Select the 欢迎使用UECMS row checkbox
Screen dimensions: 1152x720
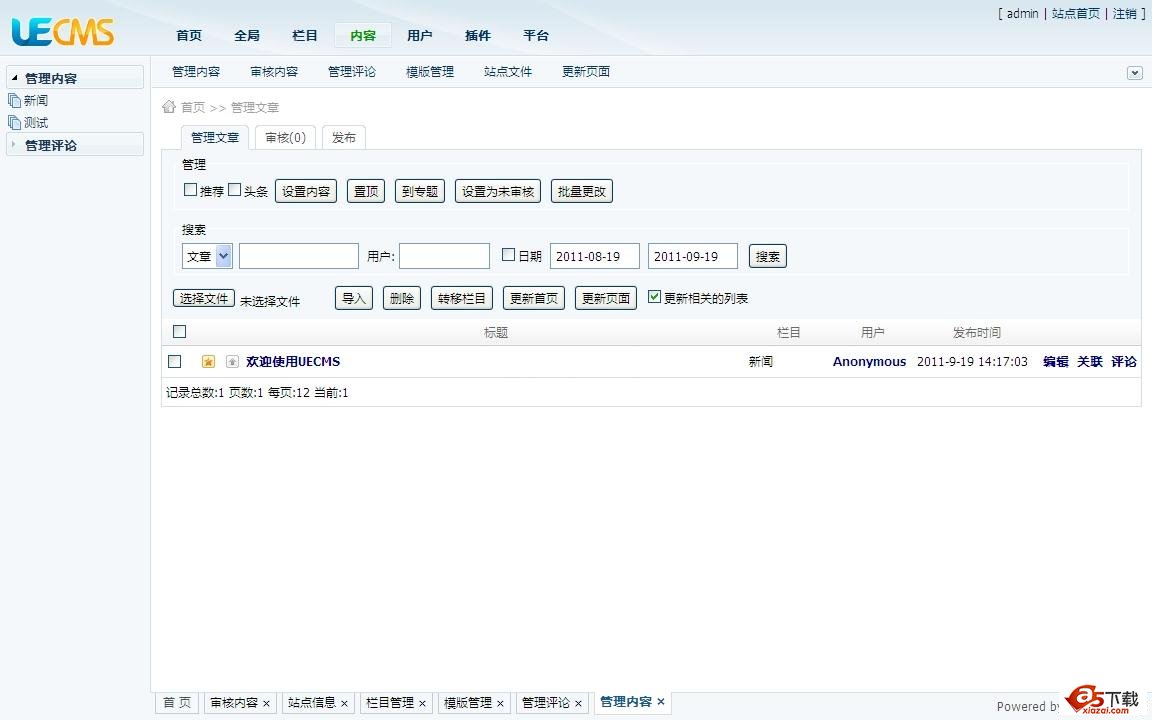(174, 361)
